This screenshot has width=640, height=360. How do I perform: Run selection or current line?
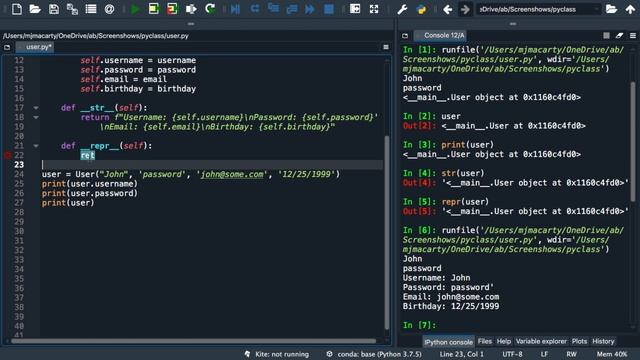coord(191,9)
